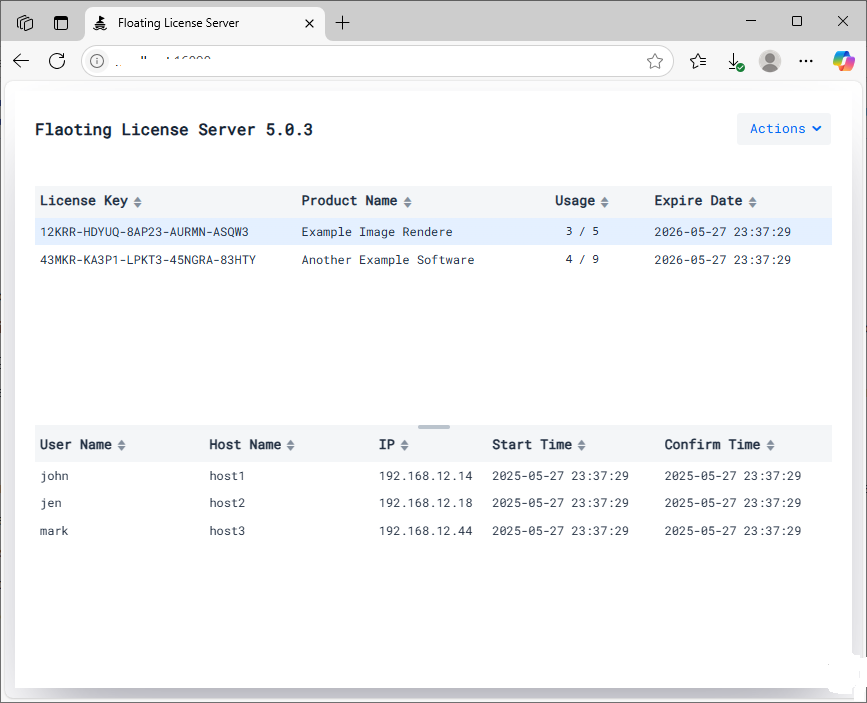Click the Confirm Time column header
867x703 pixels.
[712, 445]
